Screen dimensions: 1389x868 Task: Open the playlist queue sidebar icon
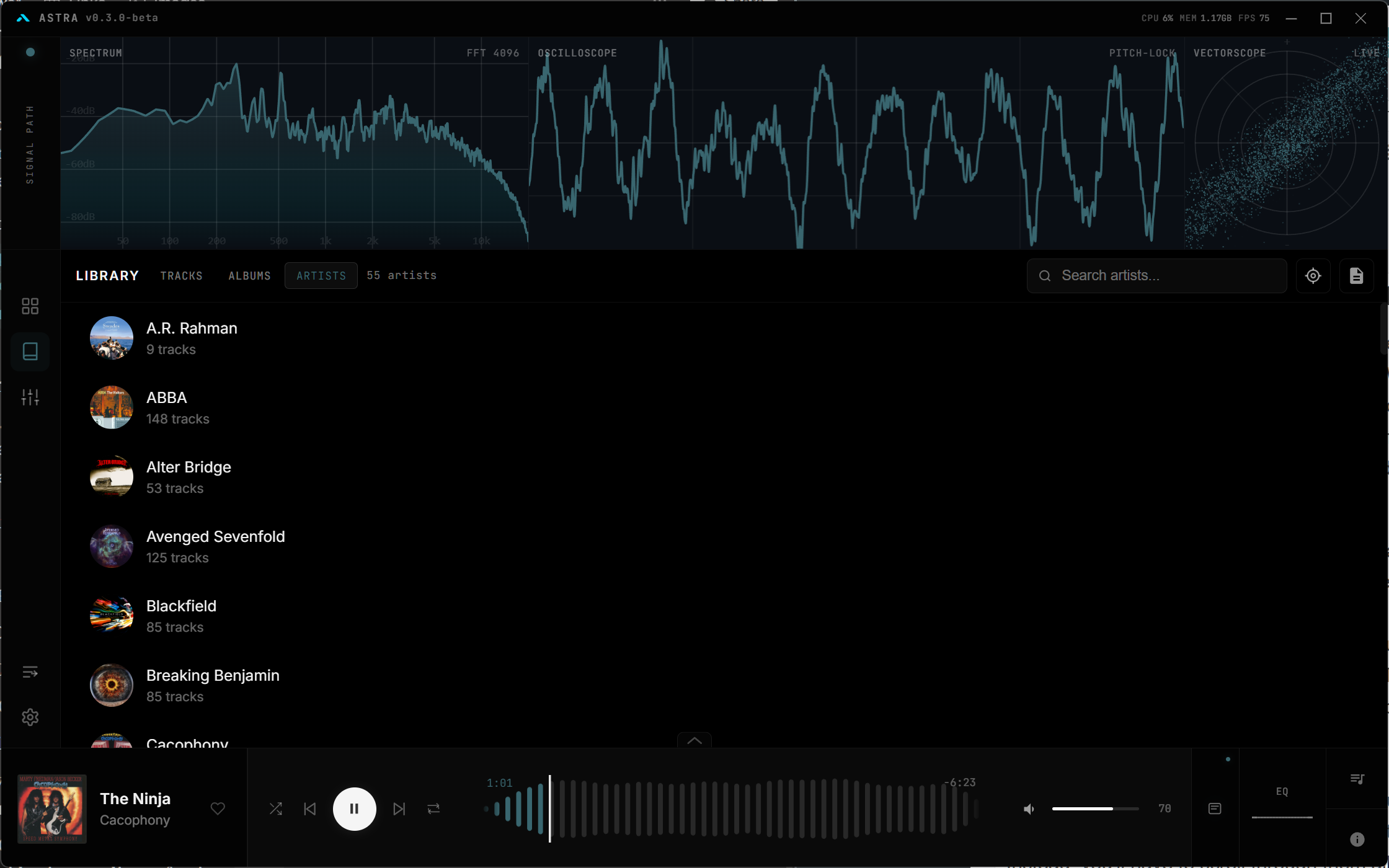[x=30, y=672]
